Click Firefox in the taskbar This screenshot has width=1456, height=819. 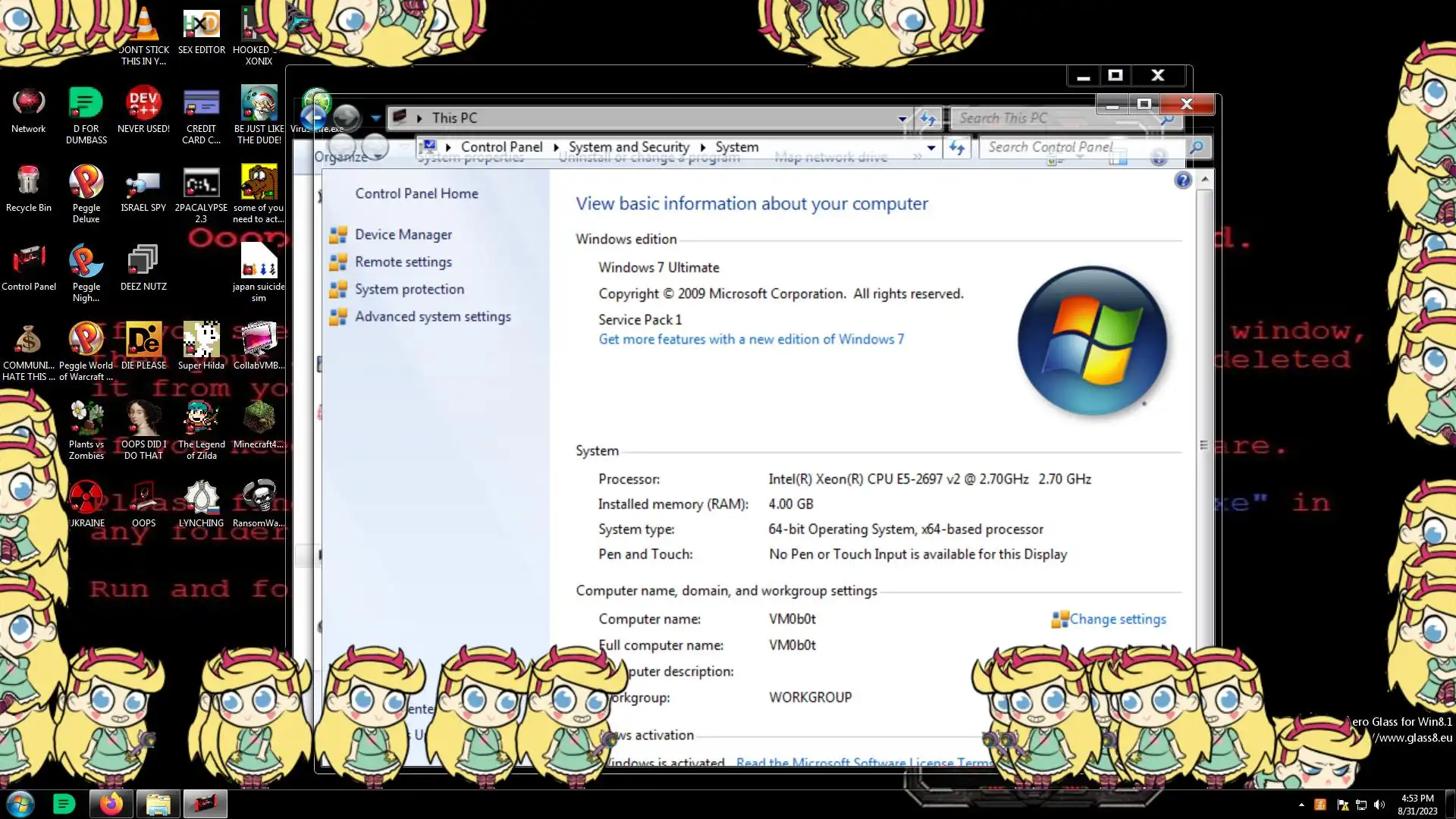point(111,804)
